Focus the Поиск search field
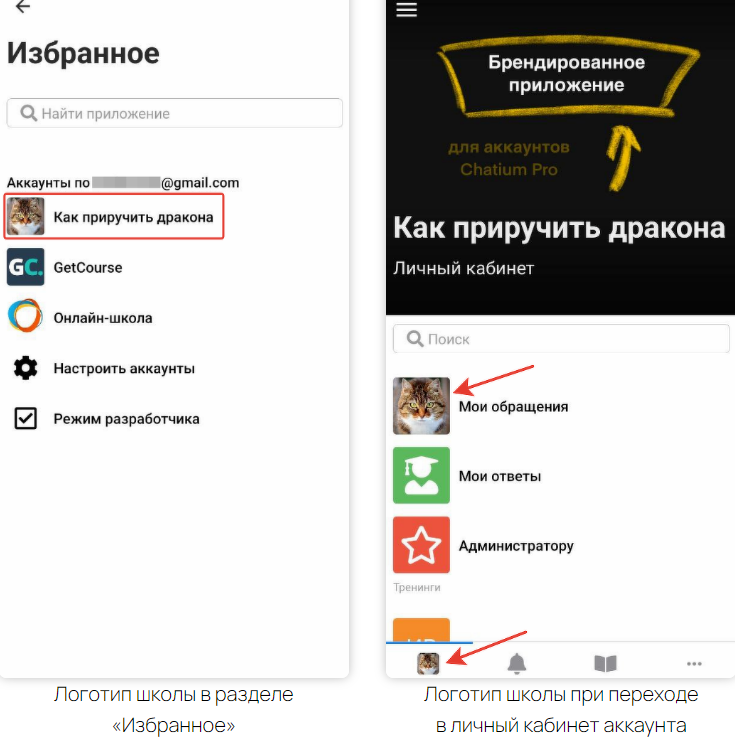The image size is (735, 741). tap(561, 338)
